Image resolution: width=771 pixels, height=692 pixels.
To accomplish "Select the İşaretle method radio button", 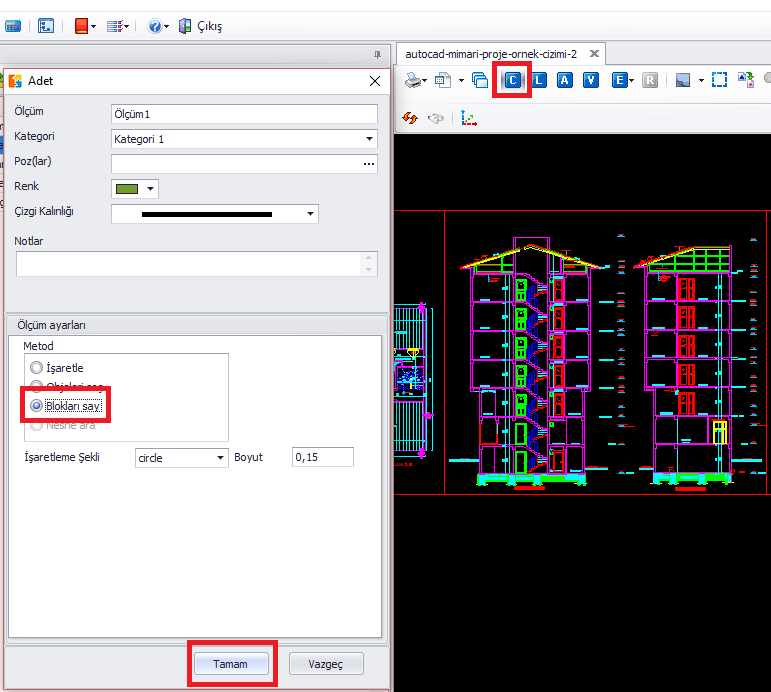I will pos(37,368).
